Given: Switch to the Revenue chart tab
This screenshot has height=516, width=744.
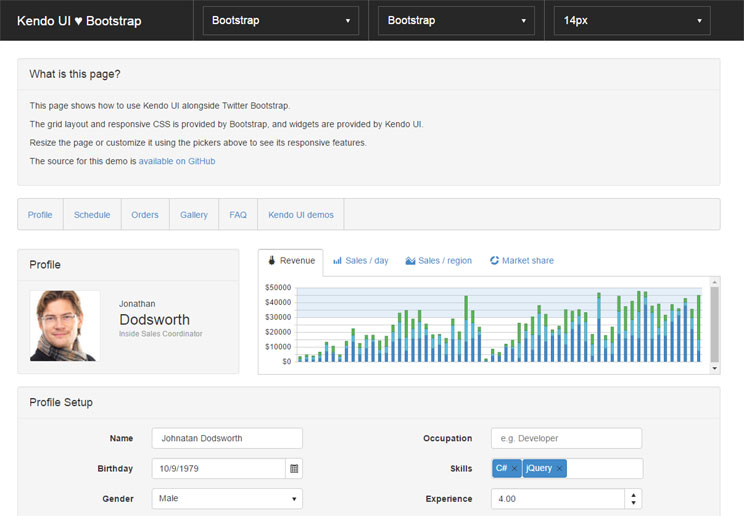Looking at the screenshot, I should (291, 261).
